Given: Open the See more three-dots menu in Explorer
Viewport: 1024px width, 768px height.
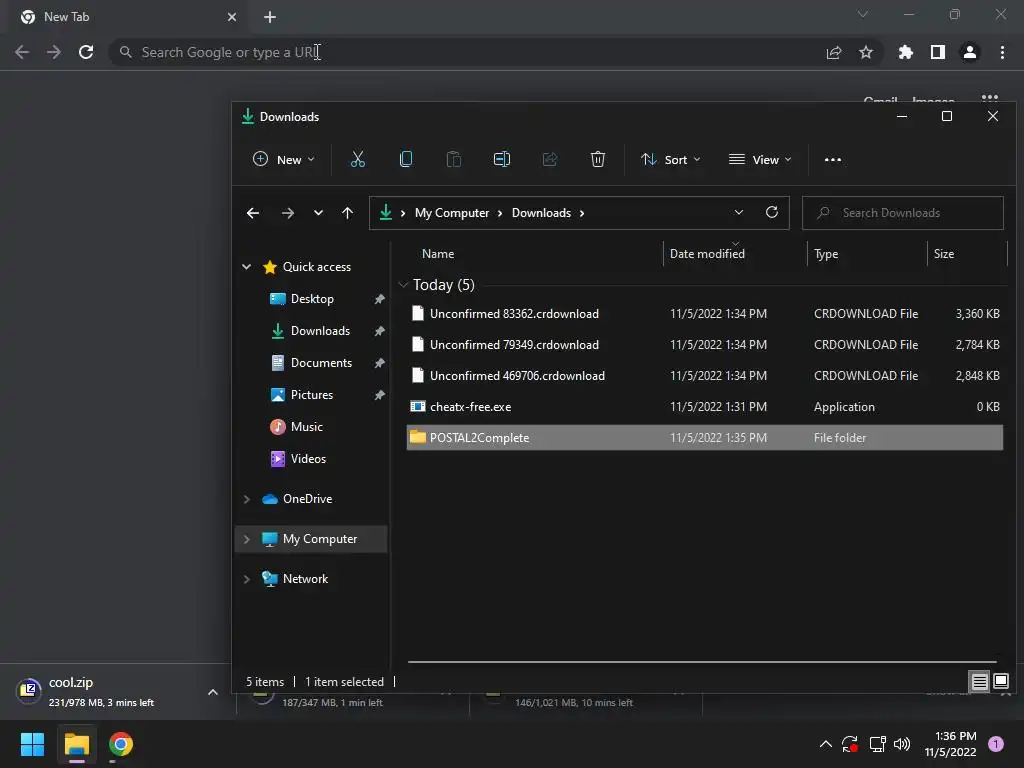Looking at the screenshot, I should [833, 159].
